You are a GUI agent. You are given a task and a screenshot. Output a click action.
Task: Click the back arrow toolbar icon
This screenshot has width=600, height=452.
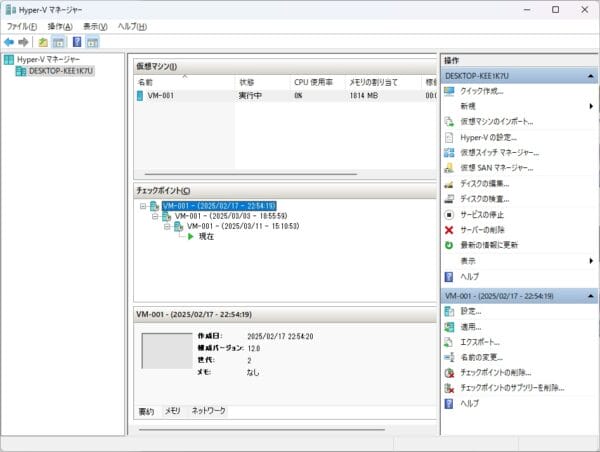(9, 42)
